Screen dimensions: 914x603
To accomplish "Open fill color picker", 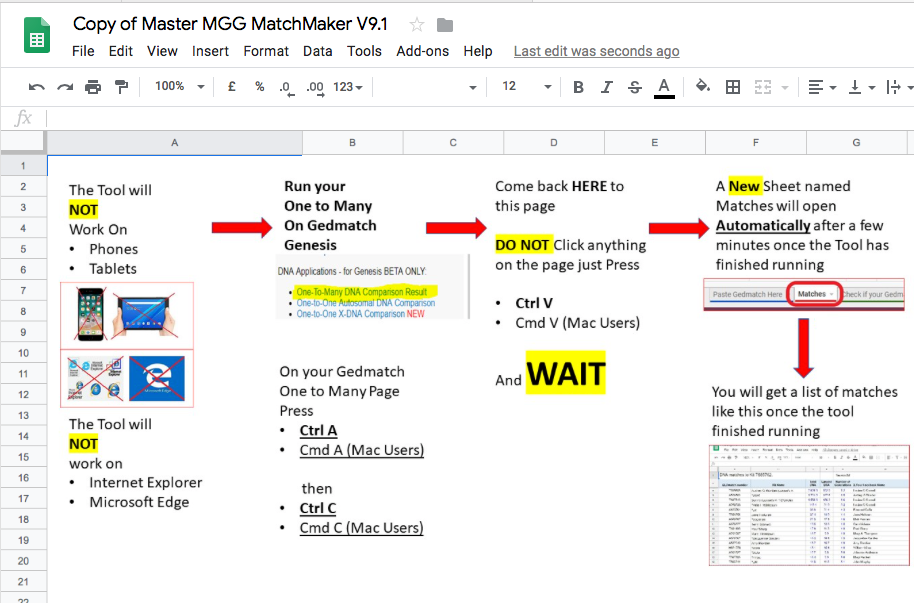I will click(x=703, y=87).
